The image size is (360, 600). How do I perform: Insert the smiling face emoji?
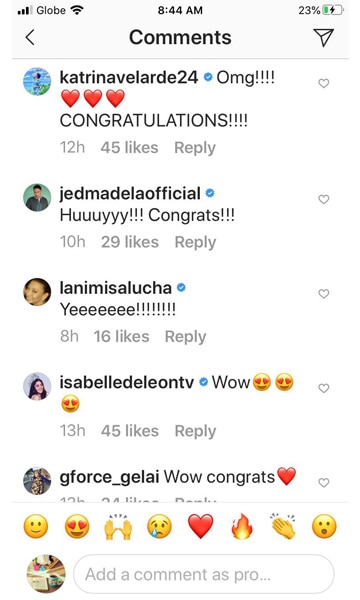pos(36,526)
